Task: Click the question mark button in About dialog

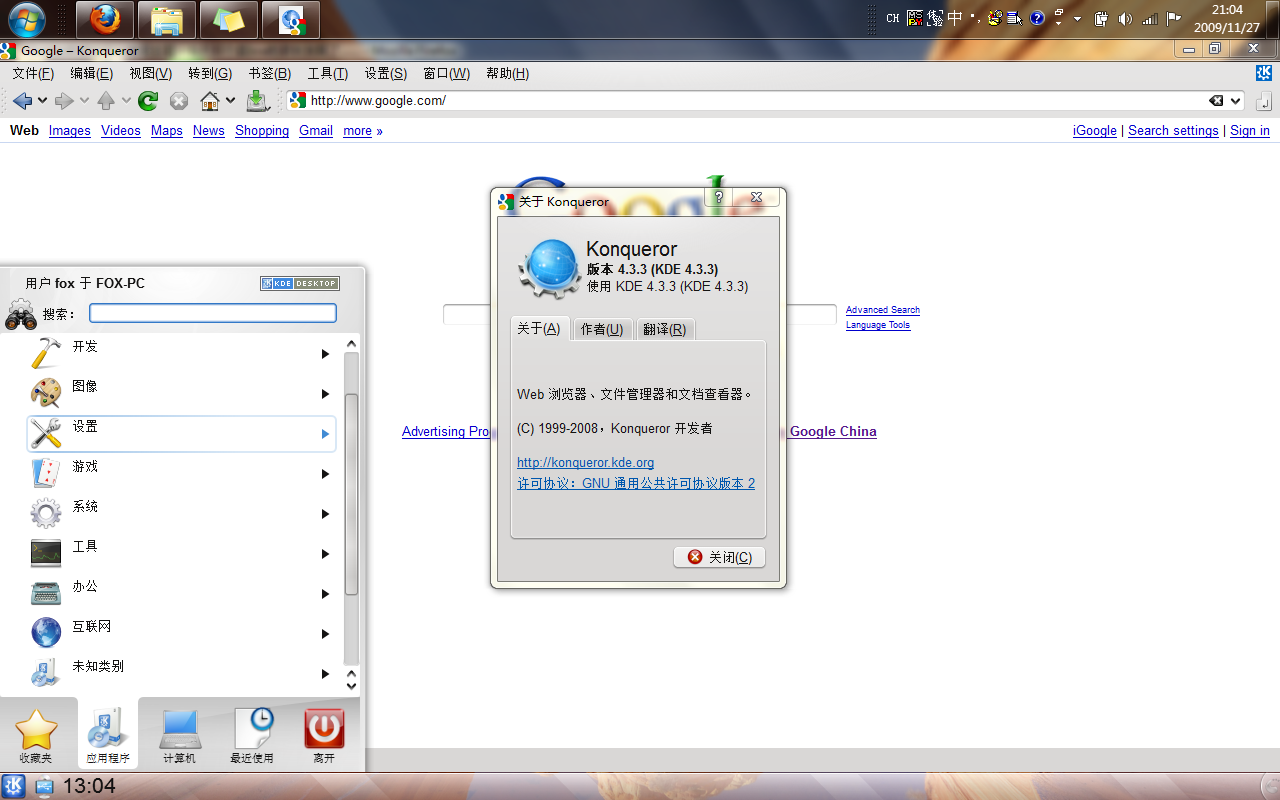Action: pos(718,197)
